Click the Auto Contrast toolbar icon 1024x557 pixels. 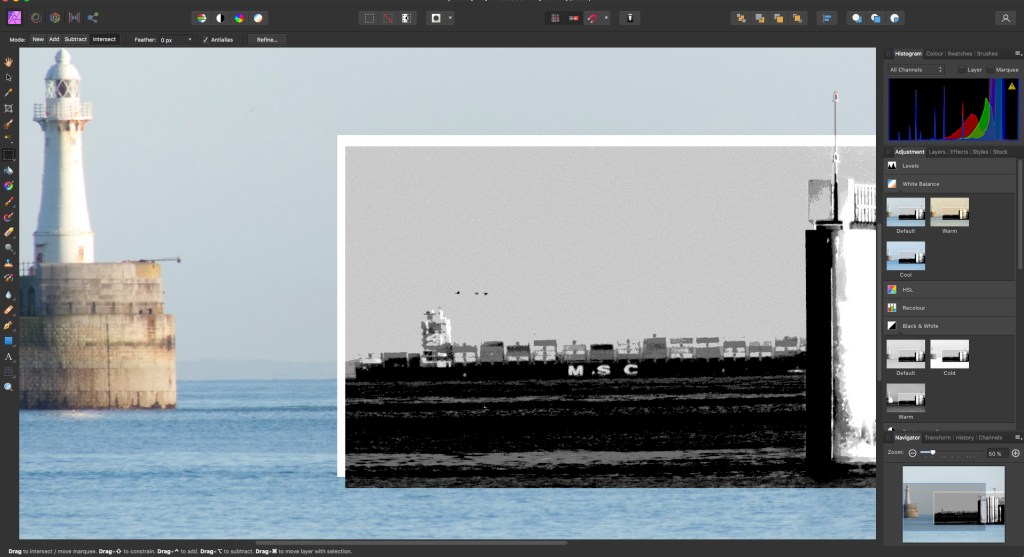tap(220, 18)
